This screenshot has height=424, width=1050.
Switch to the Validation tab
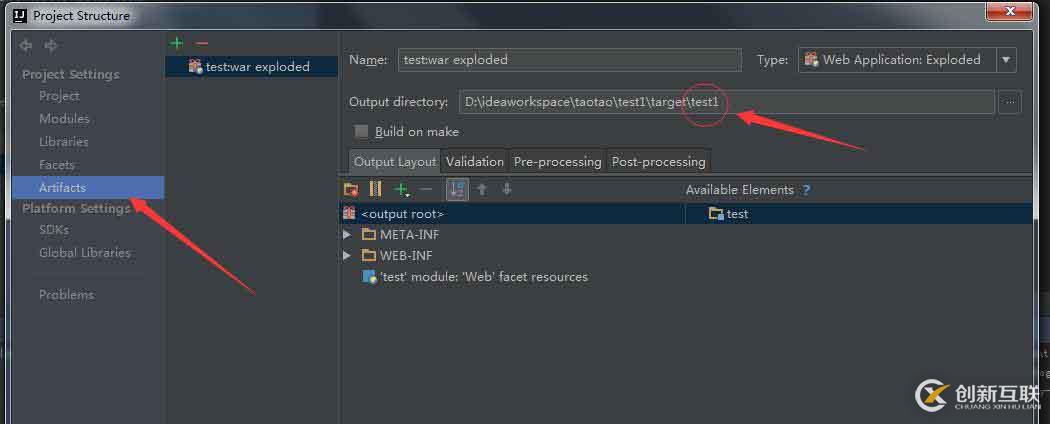click(475, 161)
